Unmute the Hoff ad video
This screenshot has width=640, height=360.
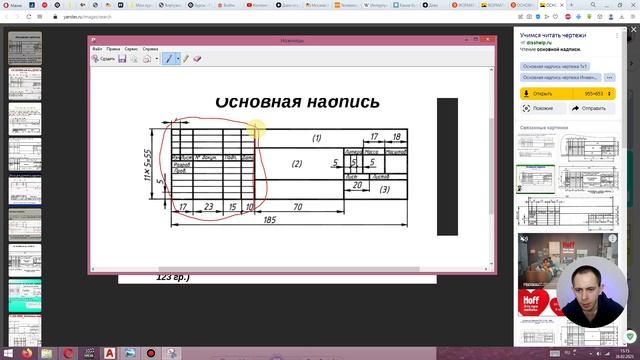(x=524, y=238)
